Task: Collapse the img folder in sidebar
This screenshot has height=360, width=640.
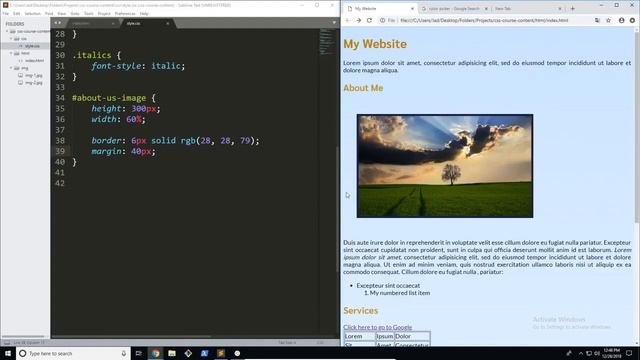Action: pyautogui.click(x=11, y=68)
